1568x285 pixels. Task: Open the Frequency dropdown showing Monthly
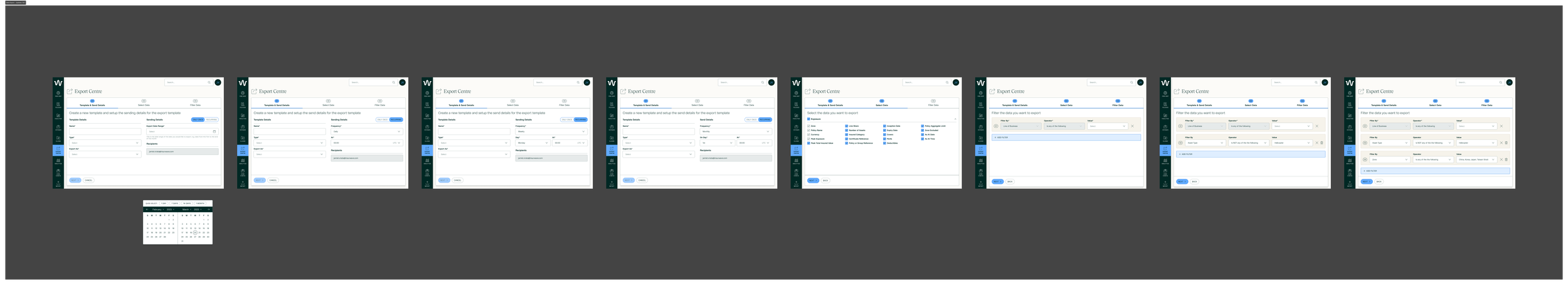pyautogui.click(x=736, y=131)
